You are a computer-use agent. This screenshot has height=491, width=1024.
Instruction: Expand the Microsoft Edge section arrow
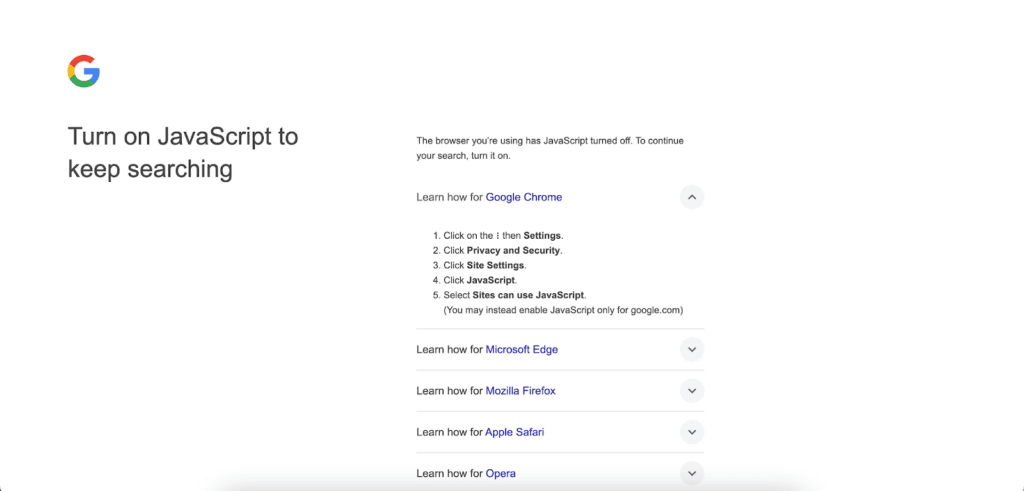[x=692, y=350]
